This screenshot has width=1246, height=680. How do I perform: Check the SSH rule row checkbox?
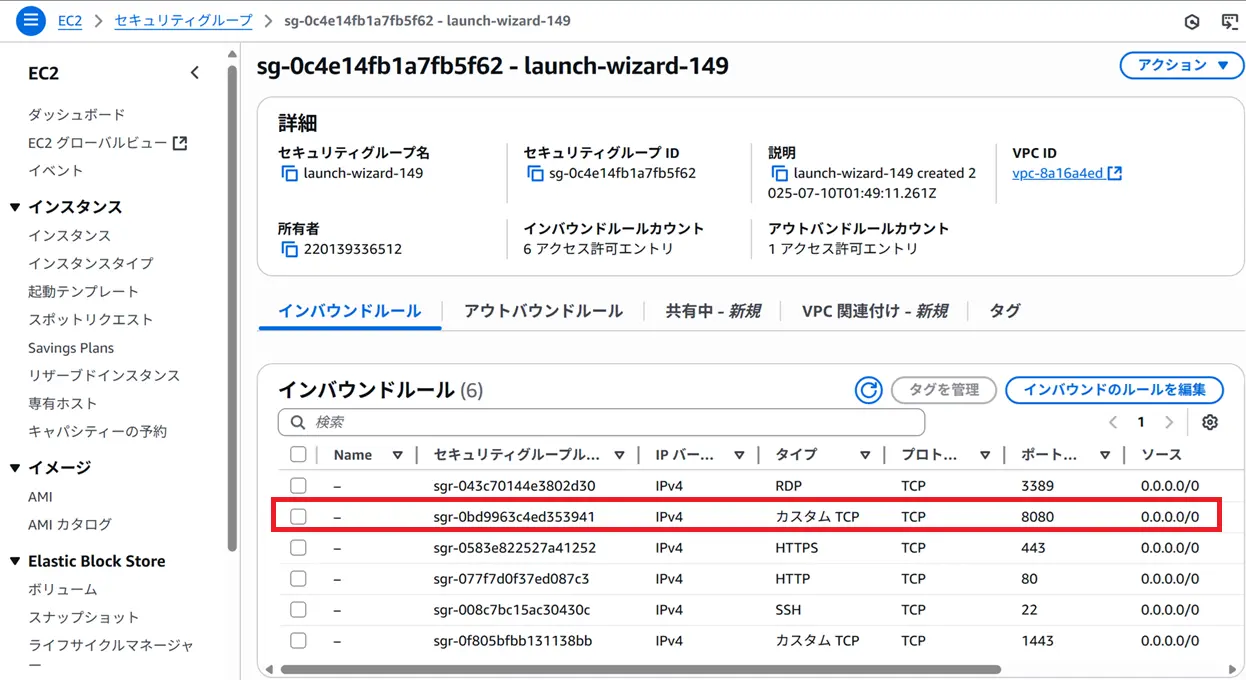(x=298, y=610)
